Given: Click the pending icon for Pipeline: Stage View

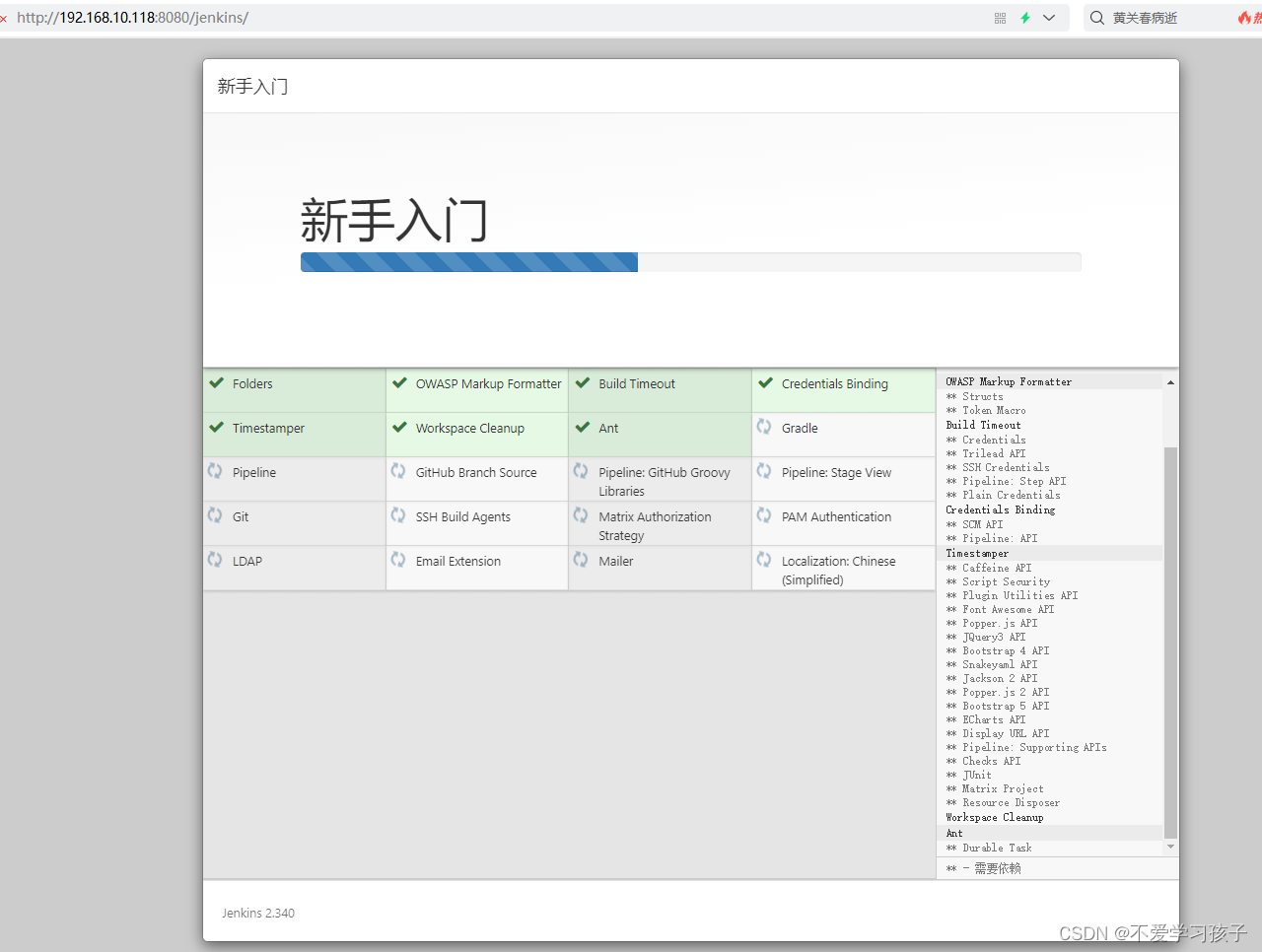Looking at the screenshot, I should [x=764, y=471].
